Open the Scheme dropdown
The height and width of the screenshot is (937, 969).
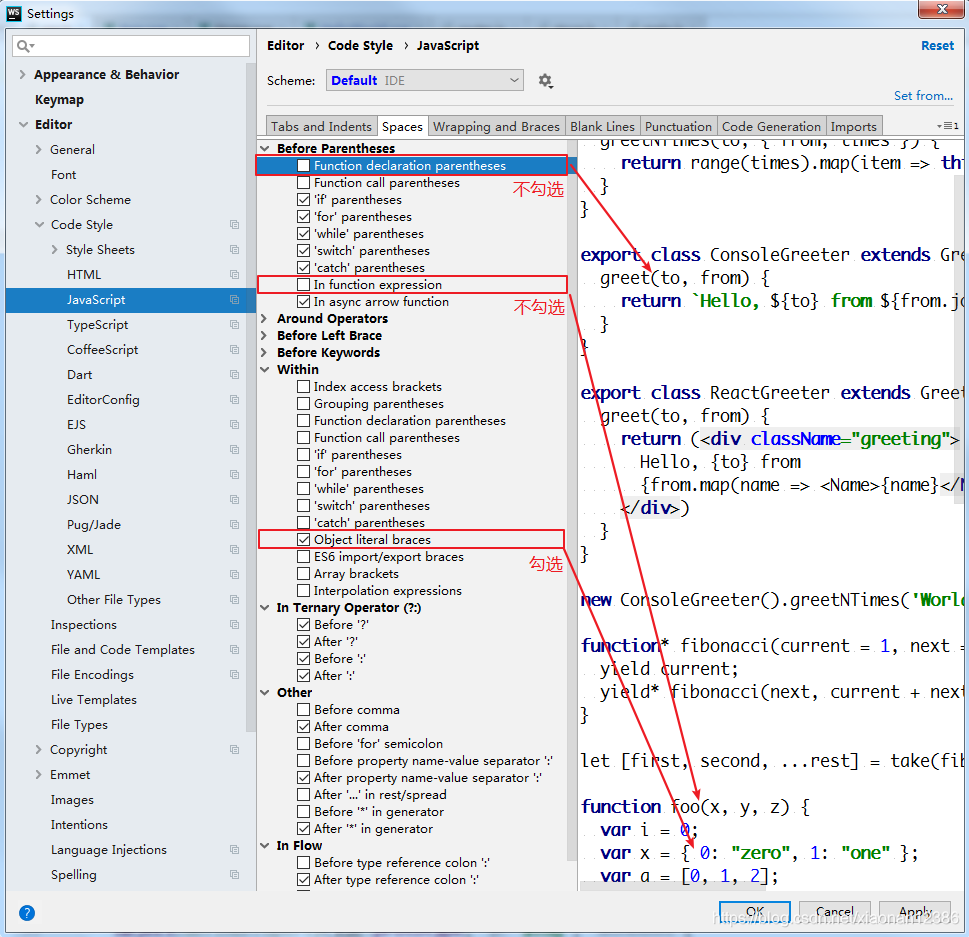click(425, 80)
